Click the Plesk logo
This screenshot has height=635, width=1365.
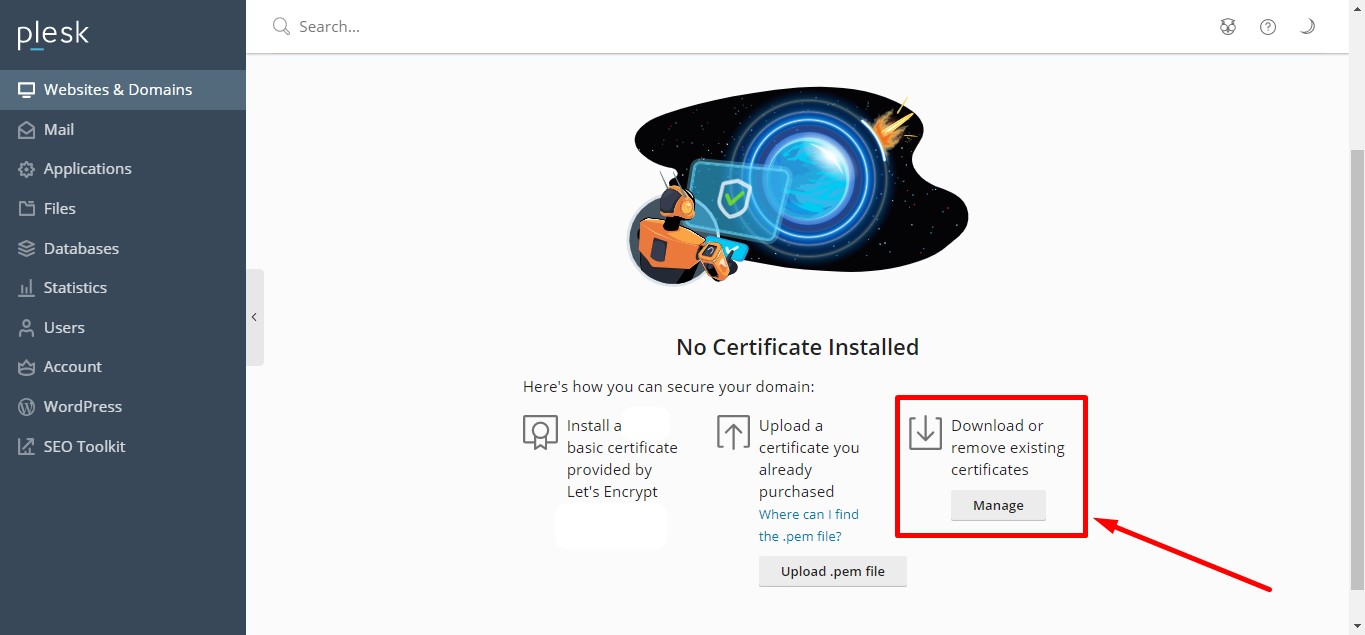click(53, 35)
